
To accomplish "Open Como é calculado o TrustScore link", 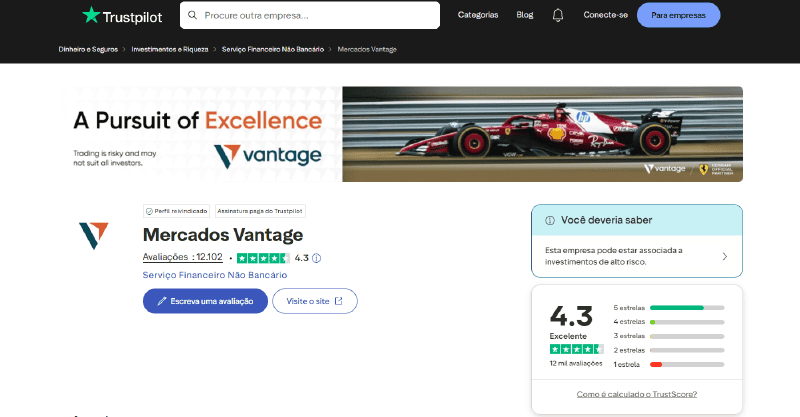I will pos(637,394).
